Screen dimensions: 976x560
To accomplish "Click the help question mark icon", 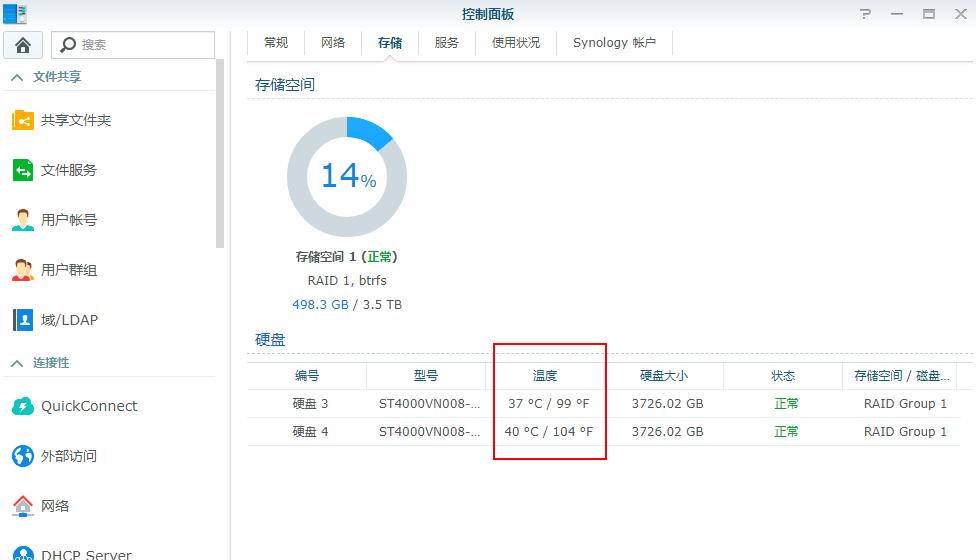I will (x=865, y=14).
